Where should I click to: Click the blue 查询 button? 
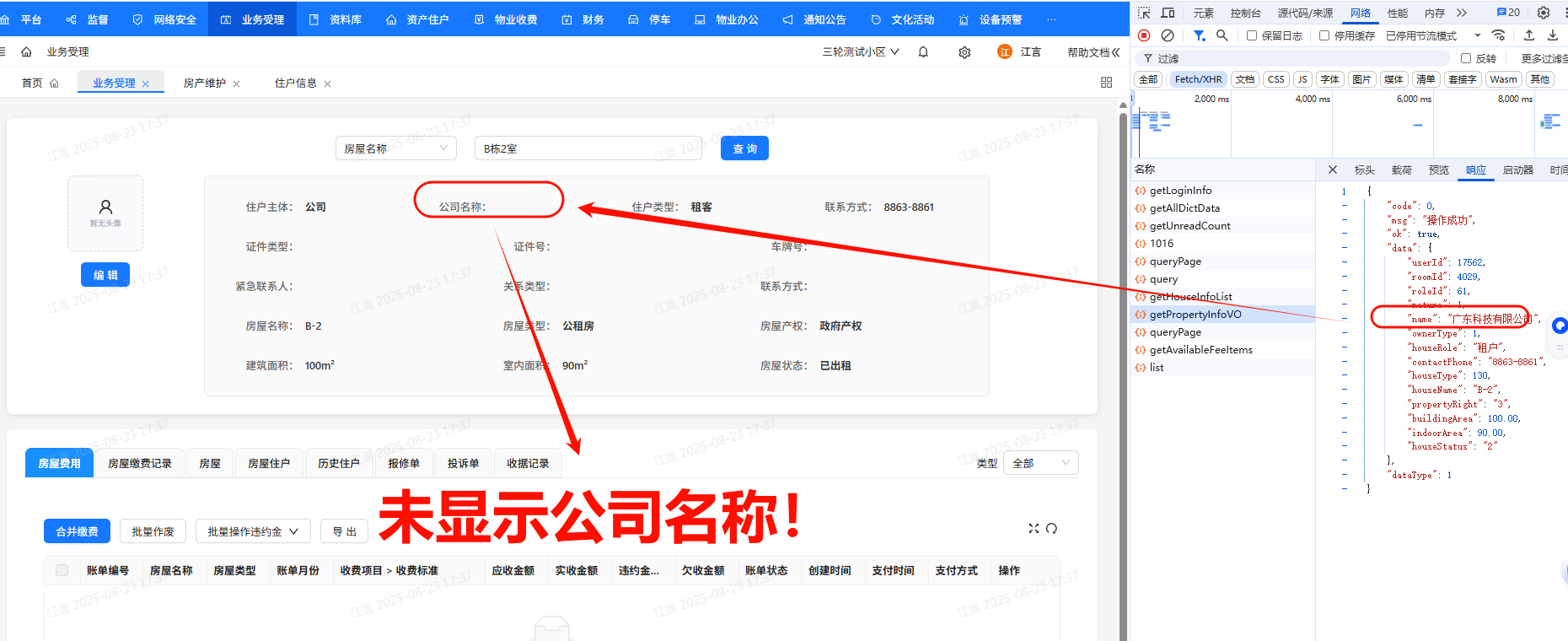point(744,148)
